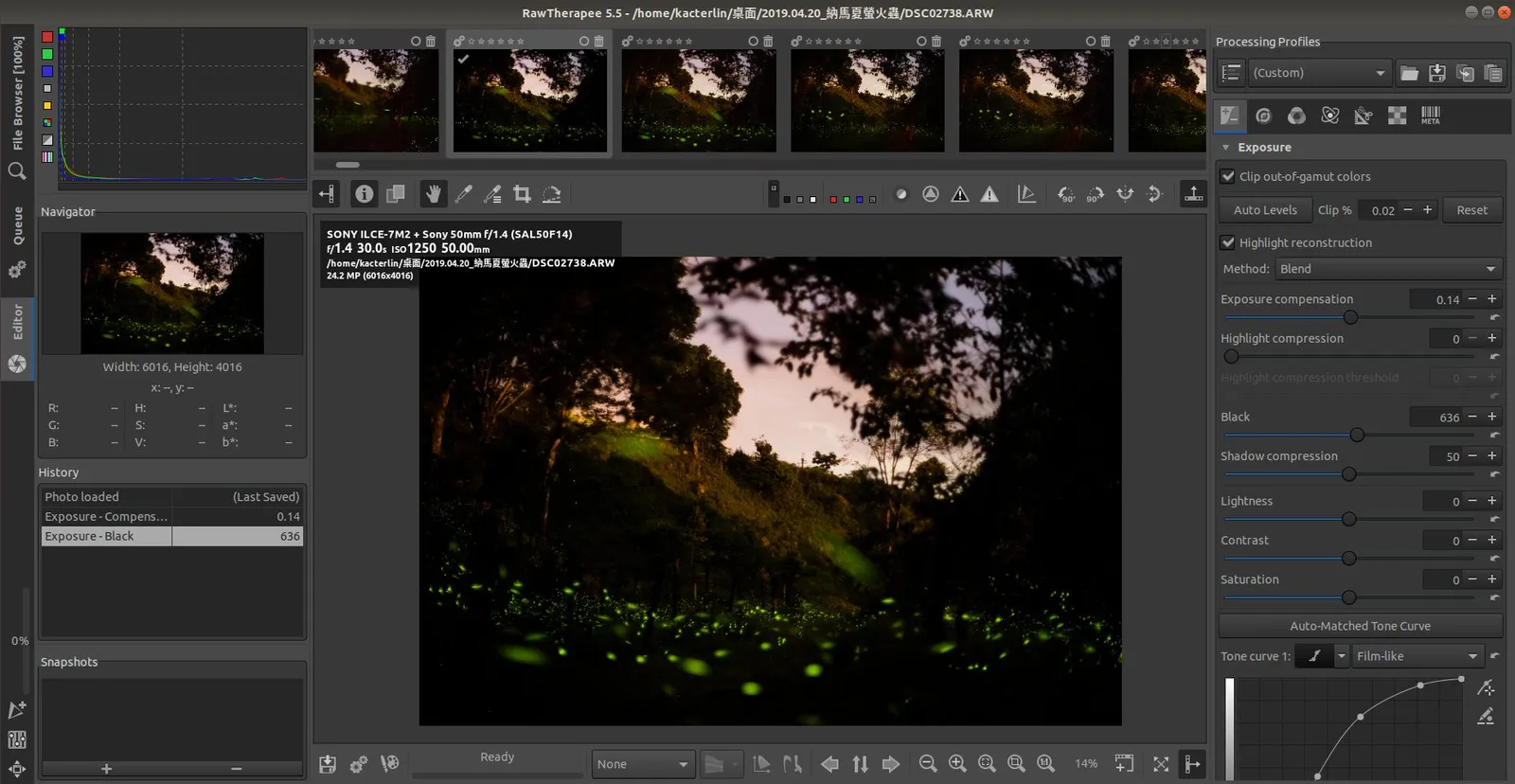Image resolution: width=1515 pixels, height=784 pixels.
Task: Switch to the Color tab
Action: pos(1296,116)
